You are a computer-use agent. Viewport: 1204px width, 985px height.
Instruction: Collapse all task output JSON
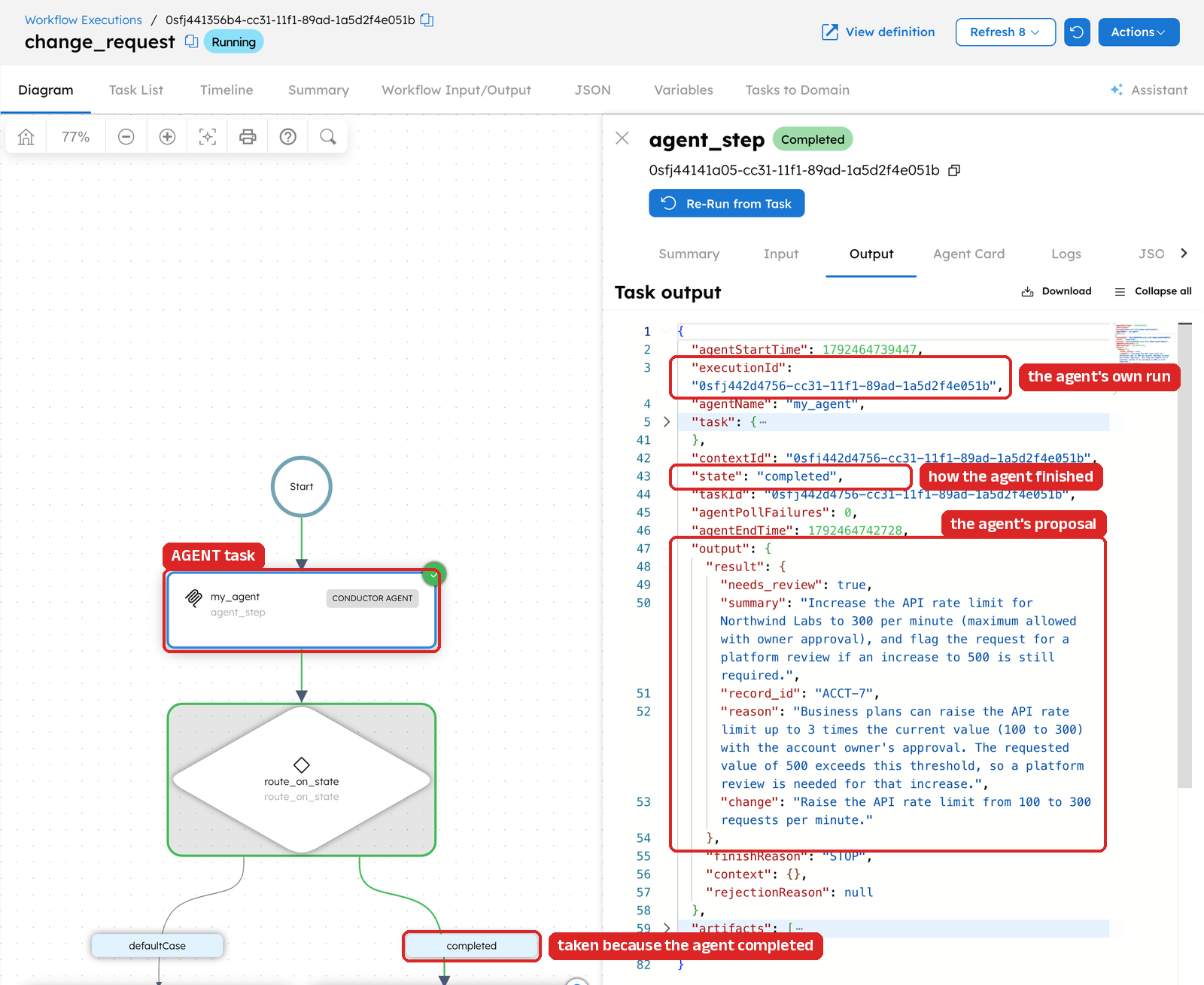(1153, 291)
